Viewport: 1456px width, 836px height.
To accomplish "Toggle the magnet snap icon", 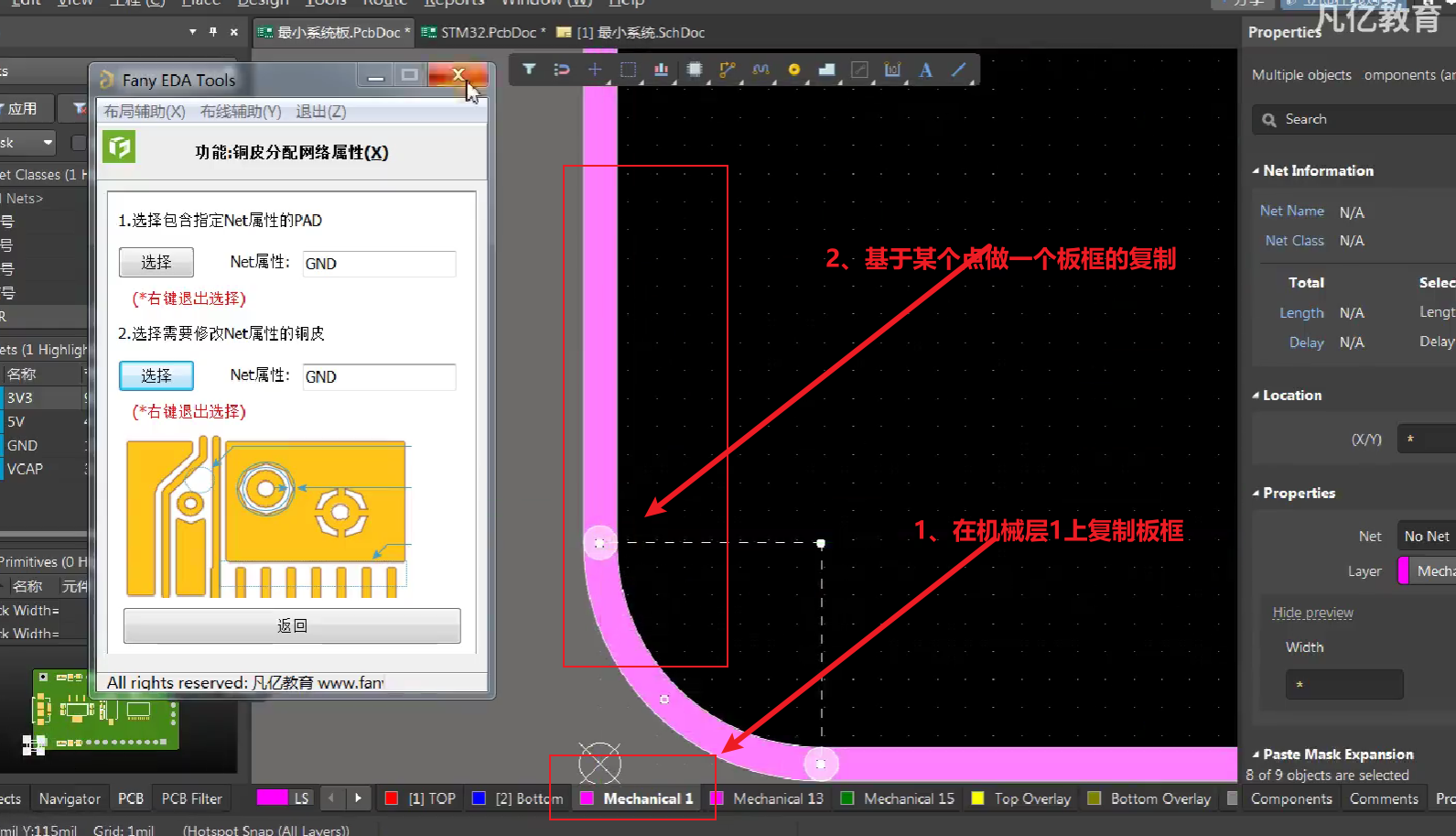I will coord(562,70).
